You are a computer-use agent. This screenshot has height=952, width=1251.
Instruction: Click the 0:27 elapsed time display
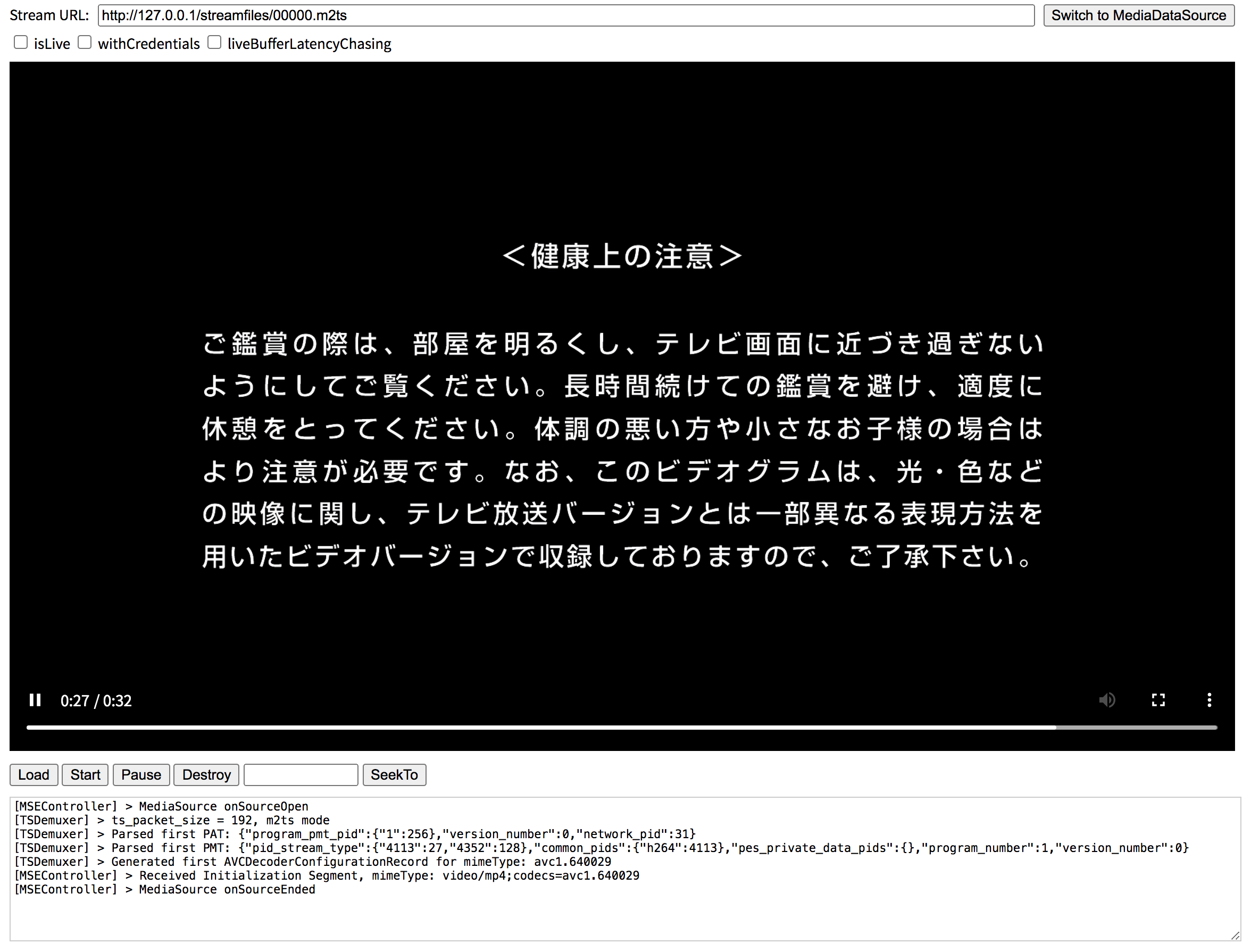click(76, 700)
